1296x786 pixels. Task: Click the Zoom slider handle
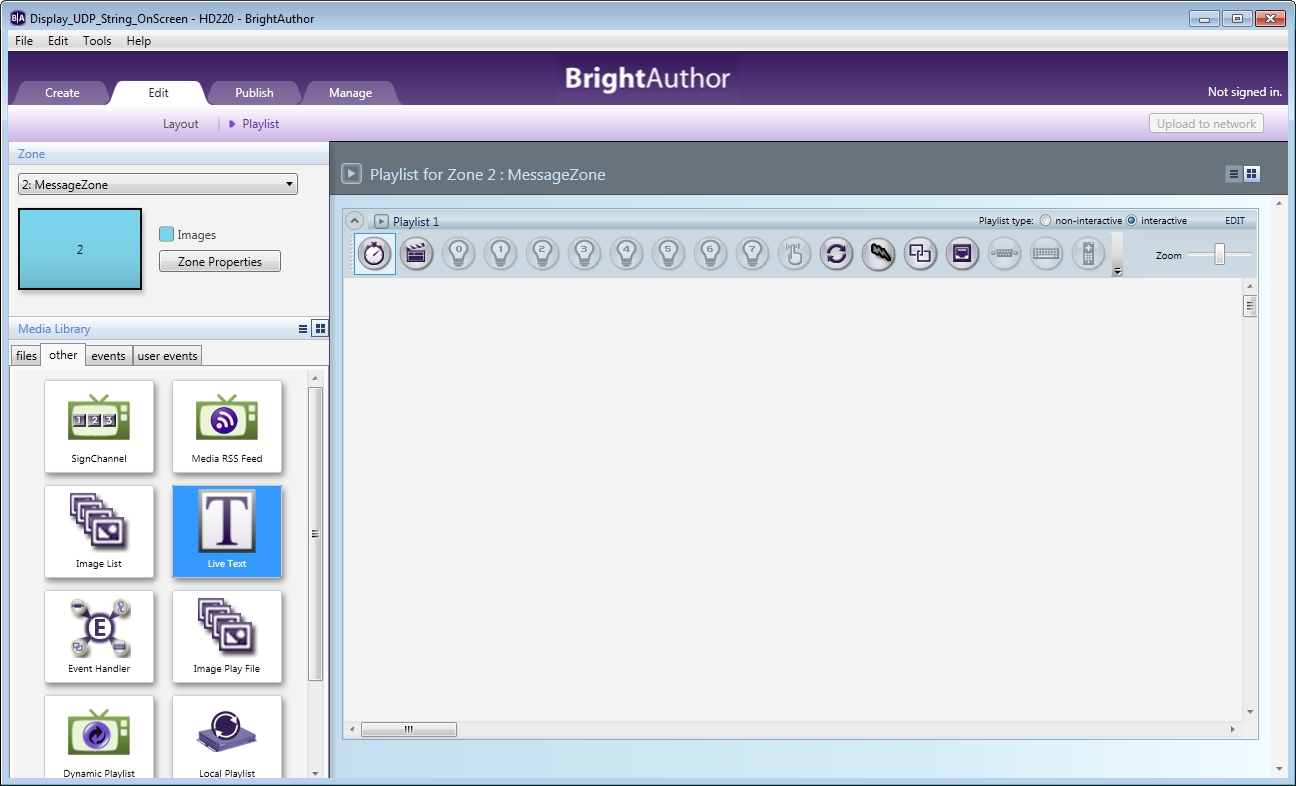[x=1220, y=255]
